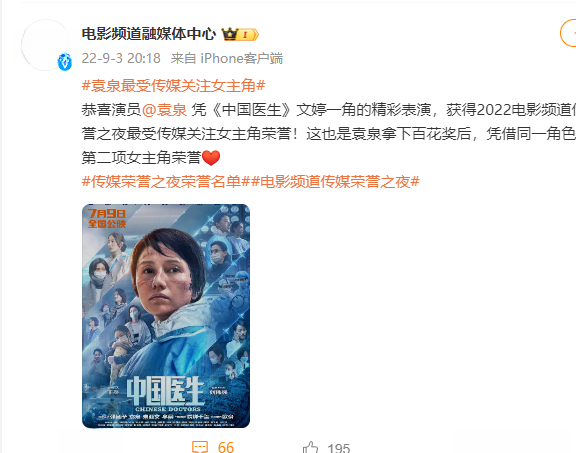Click the level 1 badge beside crown
576x453 pixels.
pos(248,35)
